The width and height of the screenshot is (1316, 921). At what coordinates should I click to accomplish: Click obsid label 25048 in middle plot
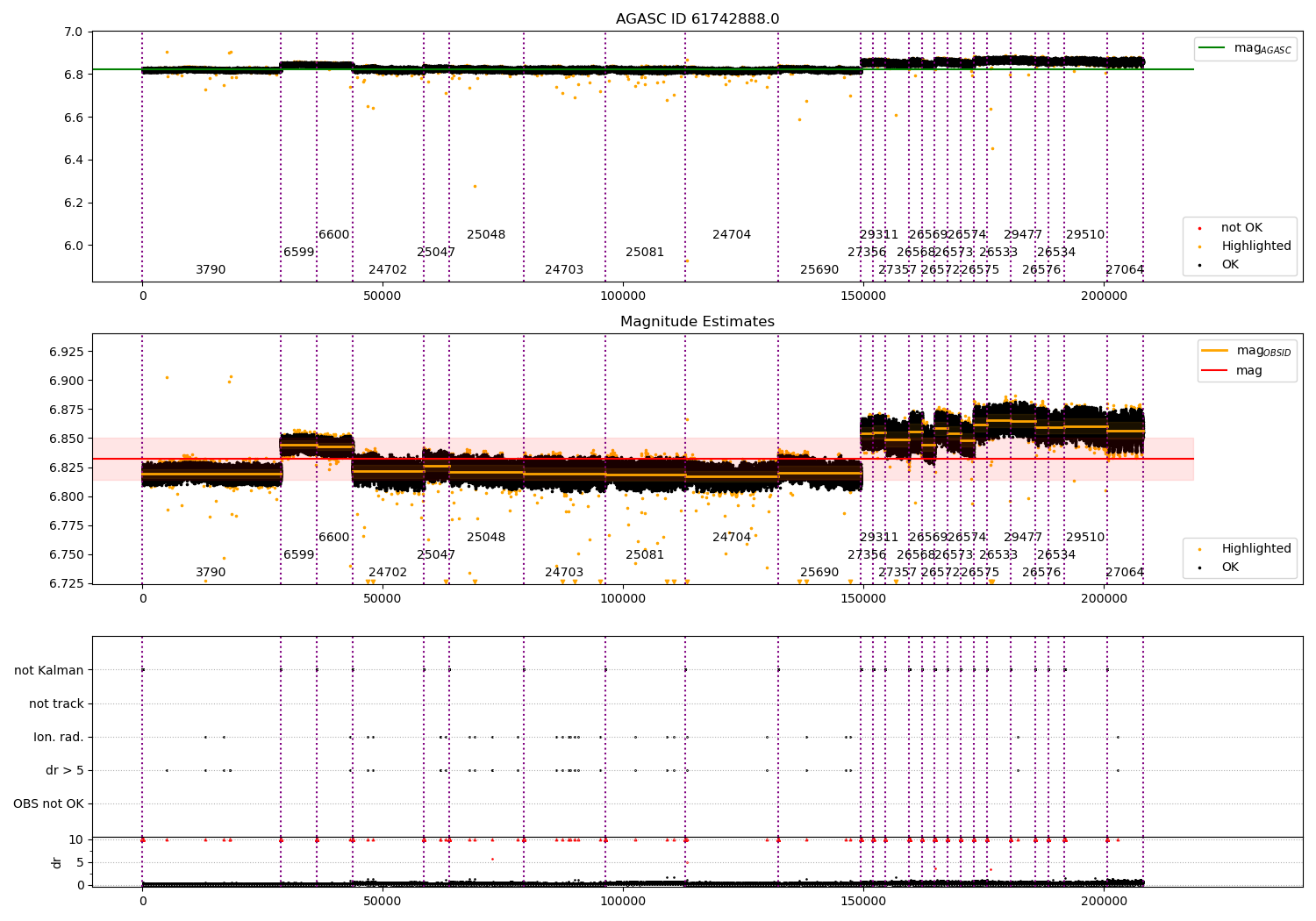click(486, 538)
